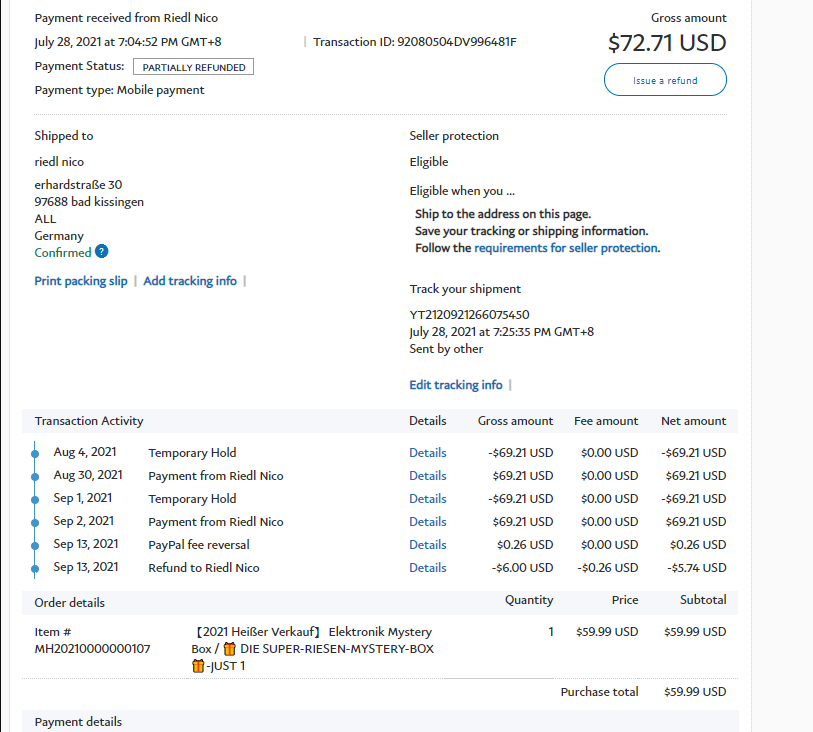Click the Aug 4 timeline dot
The image size is (813, 732).
click(35, 453)
